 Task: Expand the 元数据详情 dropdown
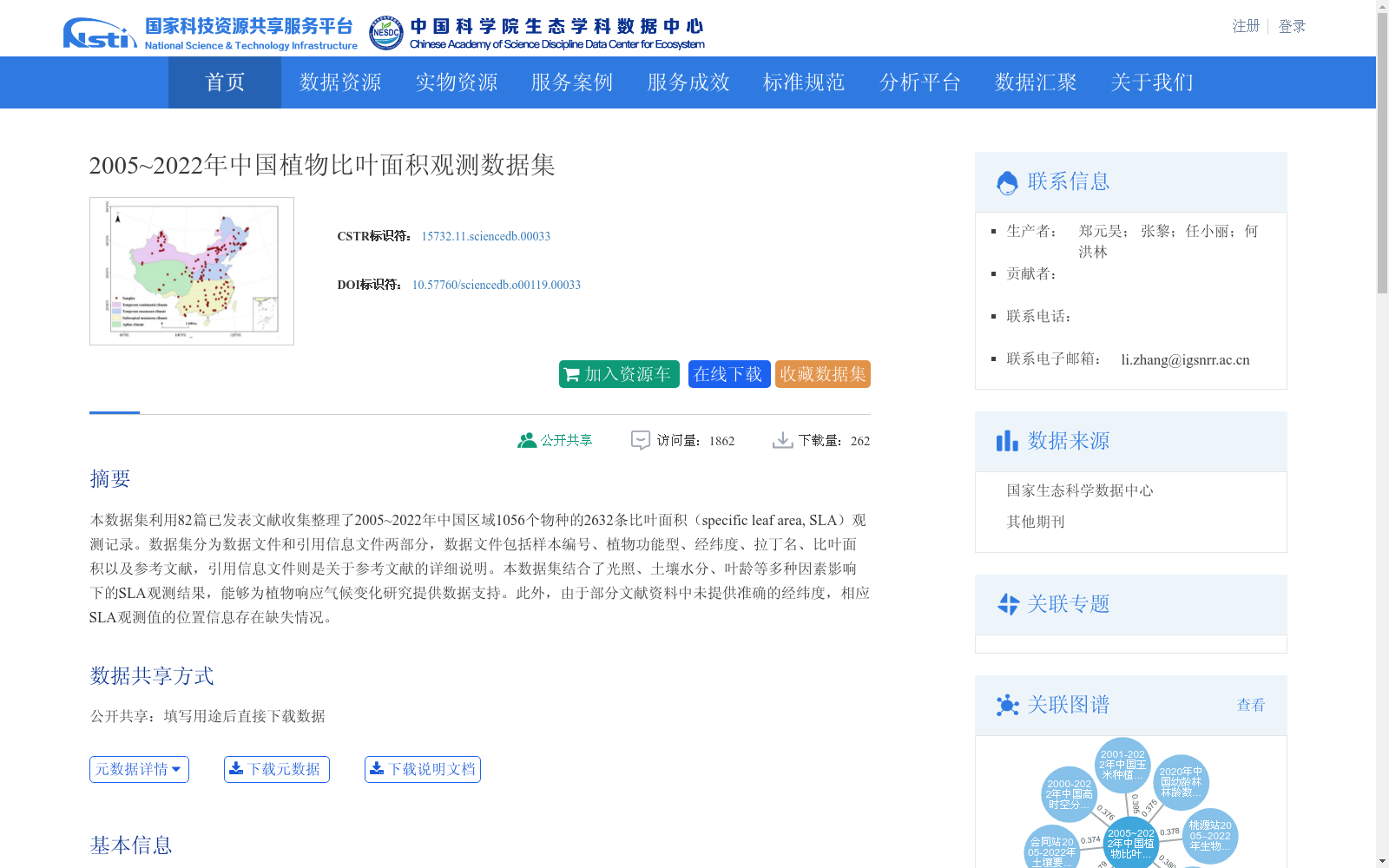pyautogui.click(x=139, y=769)
